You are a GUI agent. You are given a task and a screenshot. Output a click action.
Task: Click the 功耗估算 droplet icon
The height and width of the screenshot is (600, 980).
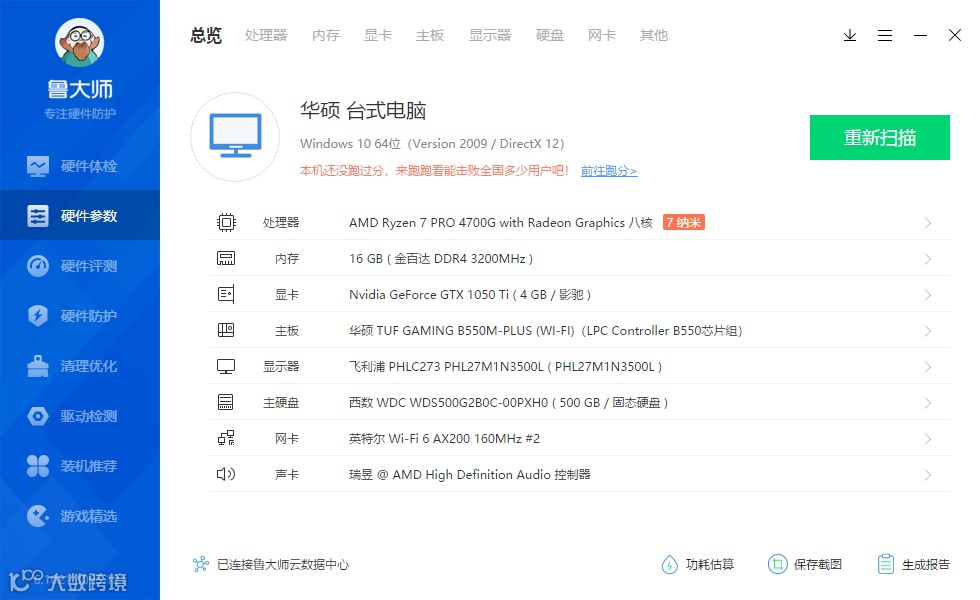coord(669,564)
